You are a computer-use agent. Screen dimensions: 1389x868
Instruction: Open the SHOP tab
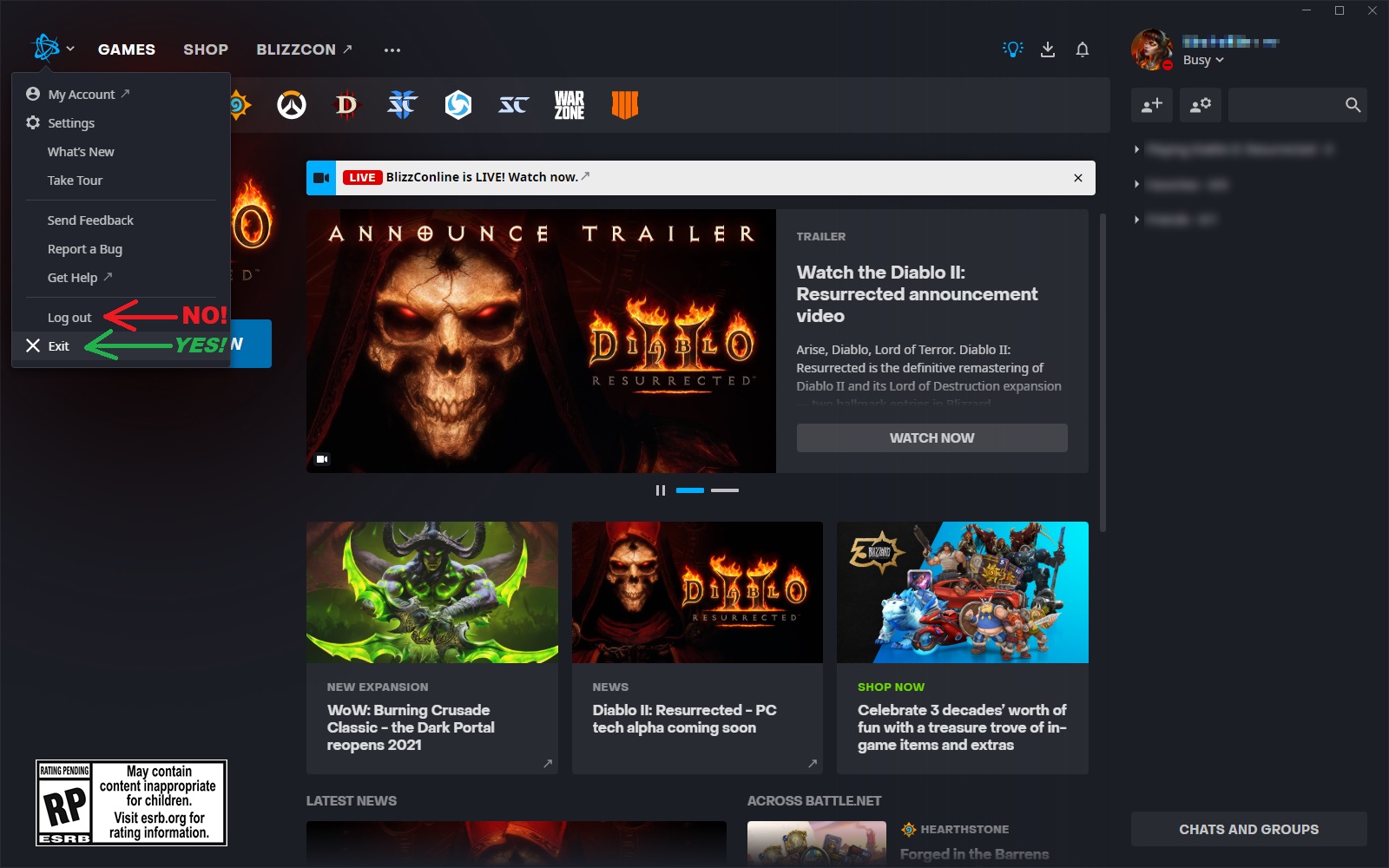tap(206, 49)
